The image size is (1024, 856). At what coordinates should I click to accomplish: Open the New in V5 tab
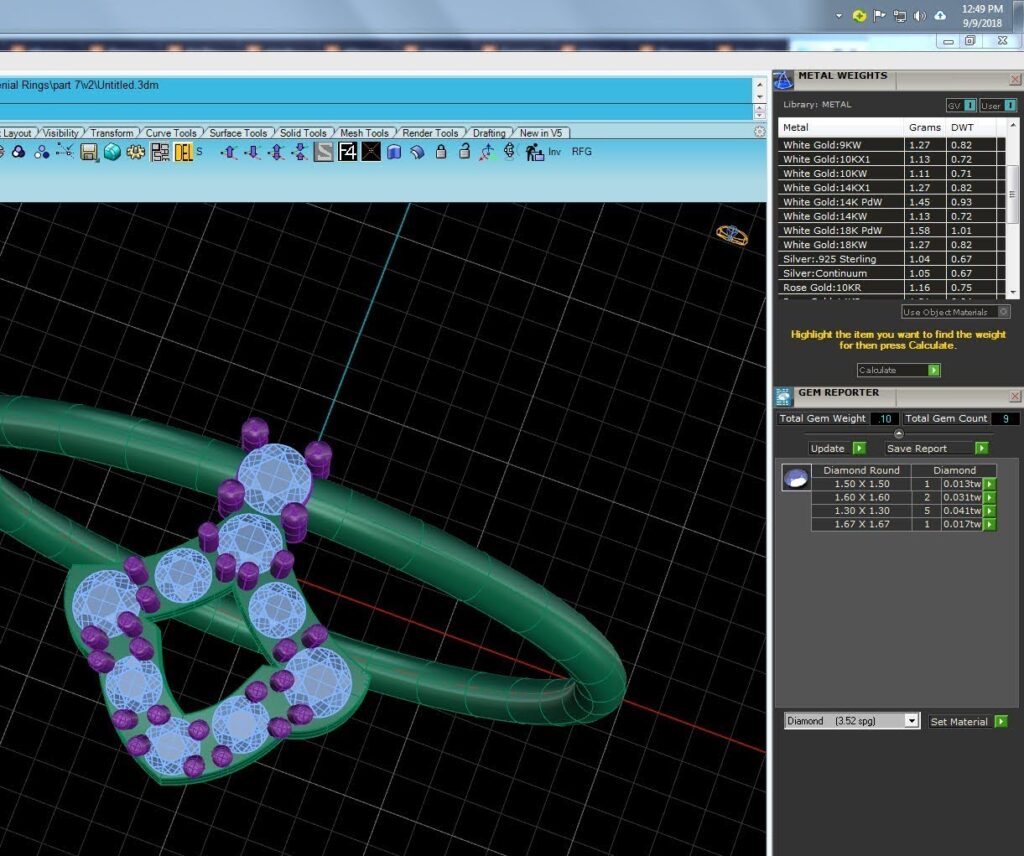coord(541,133)
